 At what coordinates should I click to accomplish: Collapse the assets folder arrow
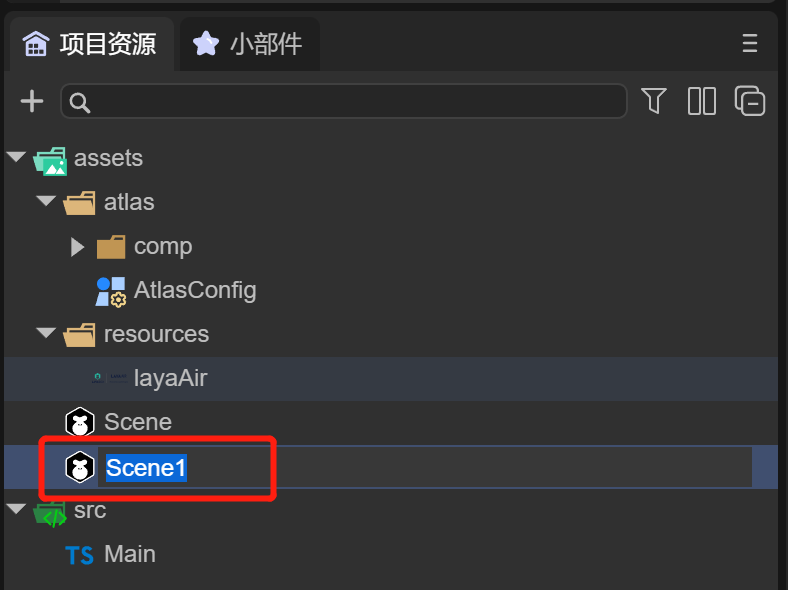click(16, 158)
